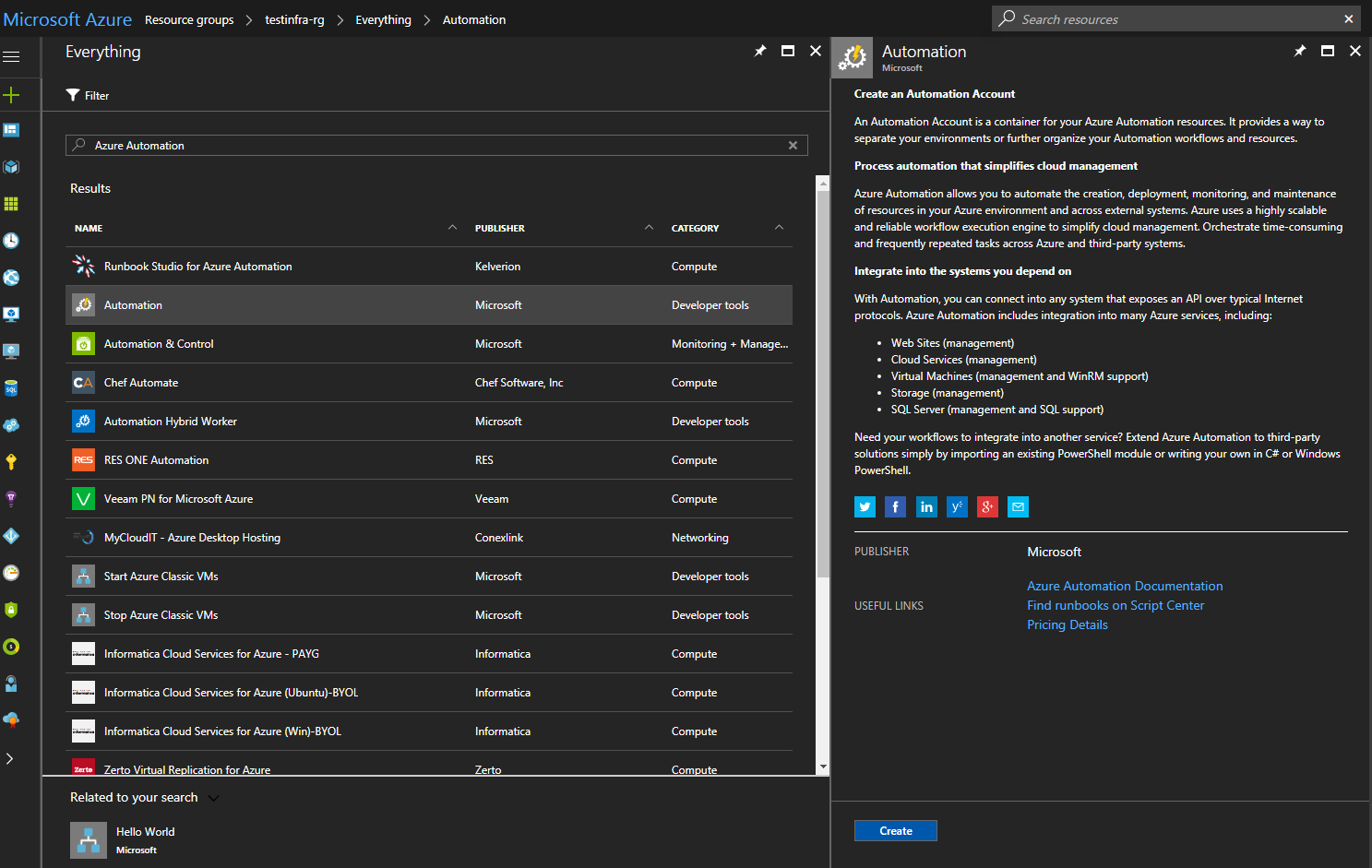Expand the Related to your search section
Viewport: 1372px width, 868px height.
coord(214,797)
